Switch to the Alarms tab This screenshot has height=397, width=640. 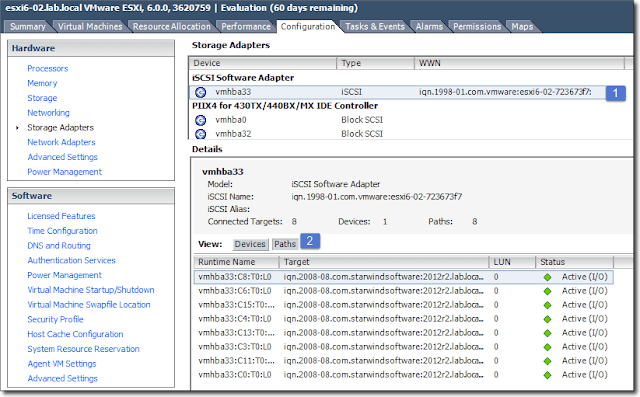pyautogui.click(x=429, y=27)
